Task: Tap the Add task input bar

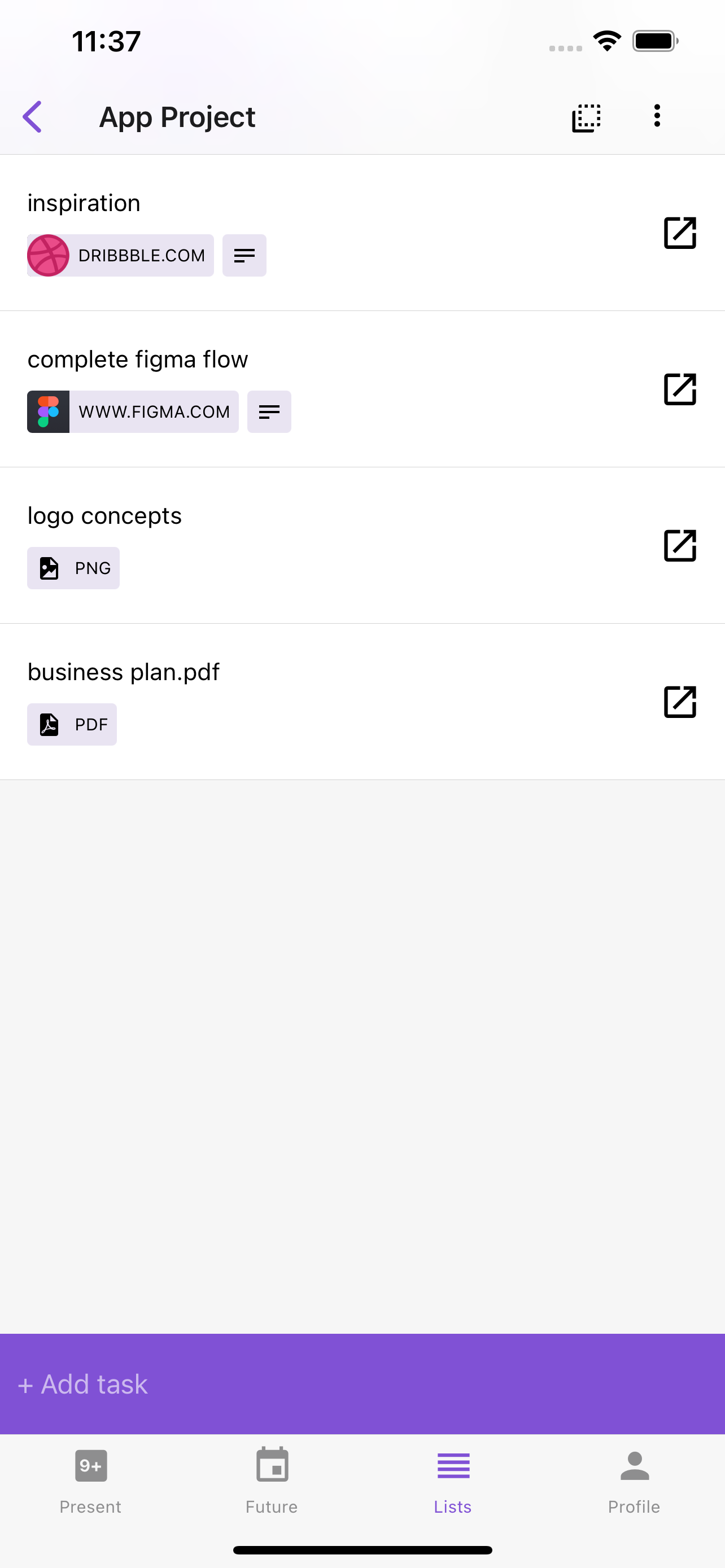Action: coord(362,1384)
